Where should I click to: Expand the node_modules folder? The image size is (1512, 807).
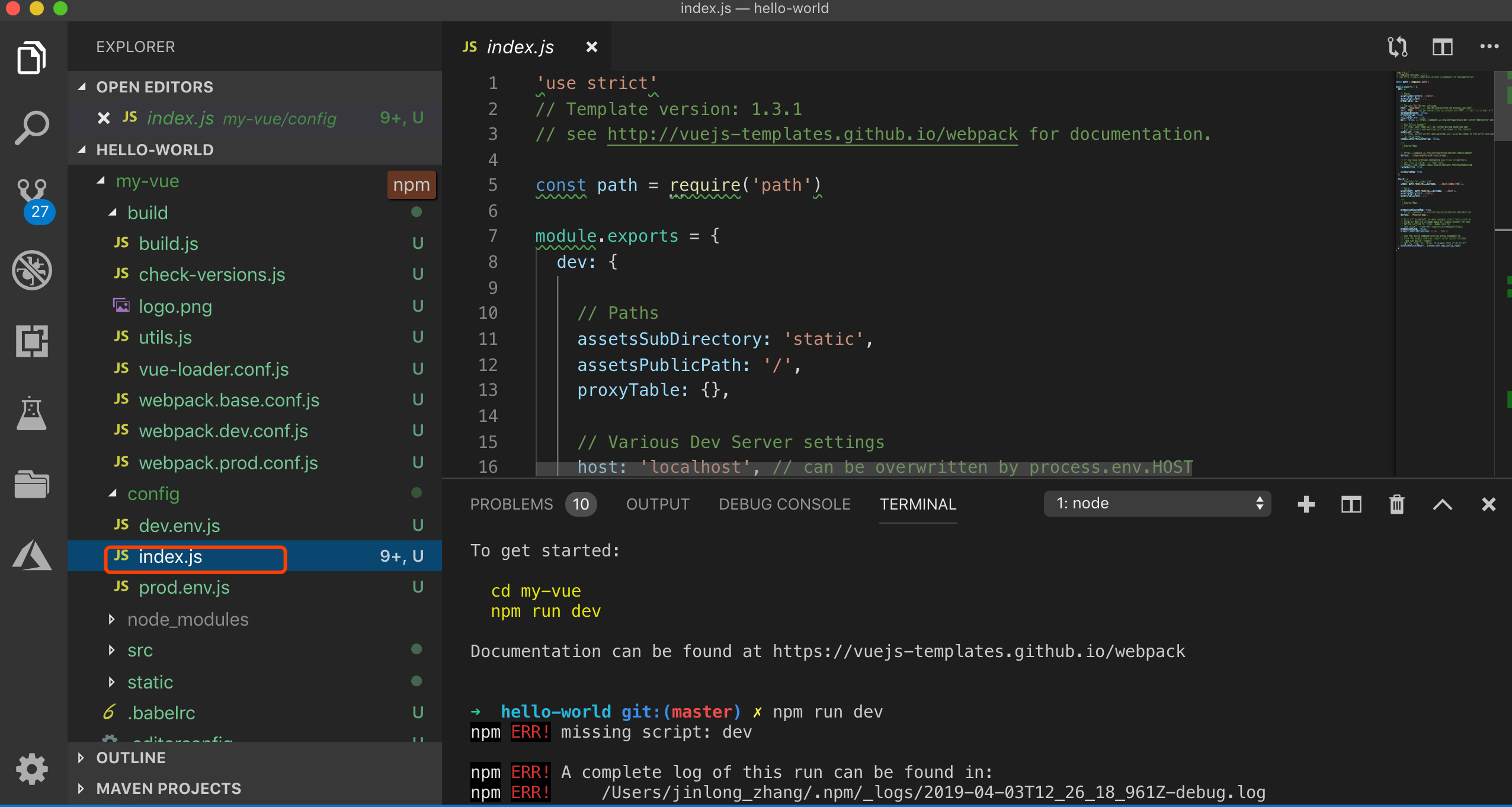coord(187,619)
